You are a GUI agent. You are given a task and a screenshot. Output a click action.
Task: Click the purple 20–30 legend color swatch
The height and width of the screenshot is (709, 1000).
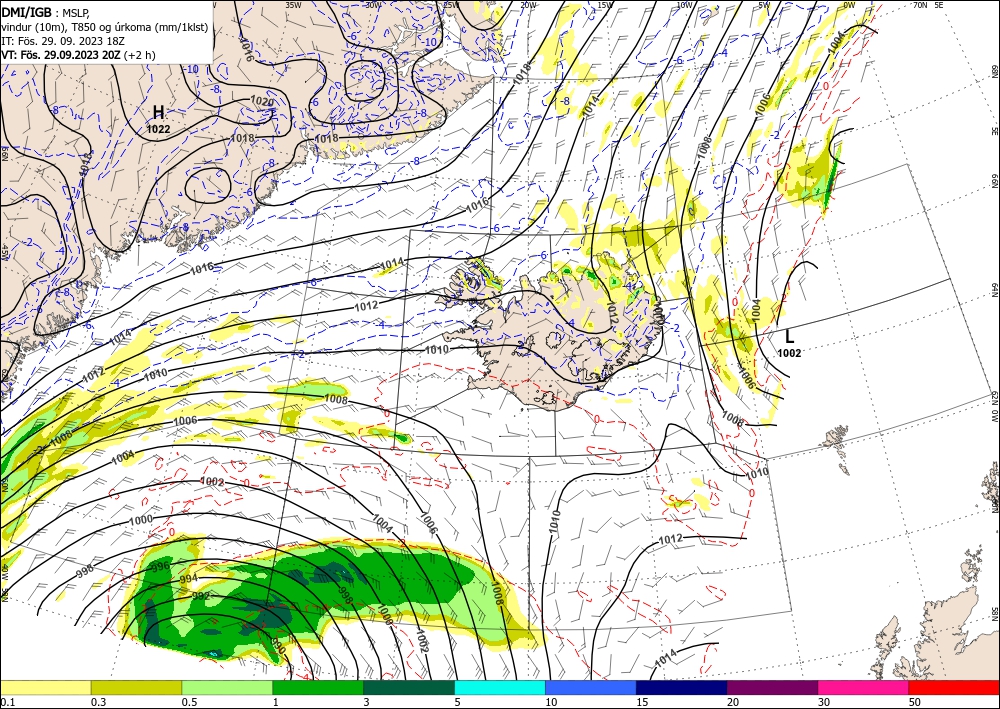click(x=772, y=687)
